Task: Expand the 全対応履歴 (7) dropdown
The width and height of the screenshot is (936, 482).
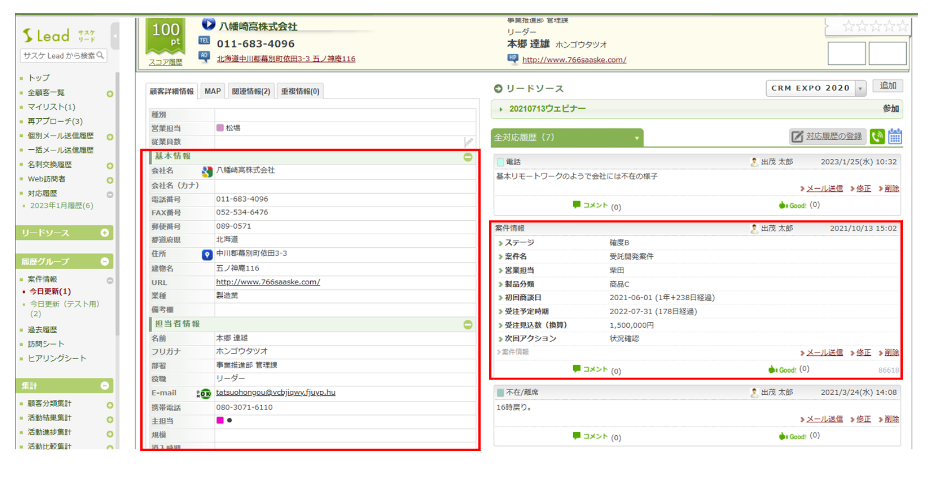Action: pyautogui.click(x=636, y=137)
